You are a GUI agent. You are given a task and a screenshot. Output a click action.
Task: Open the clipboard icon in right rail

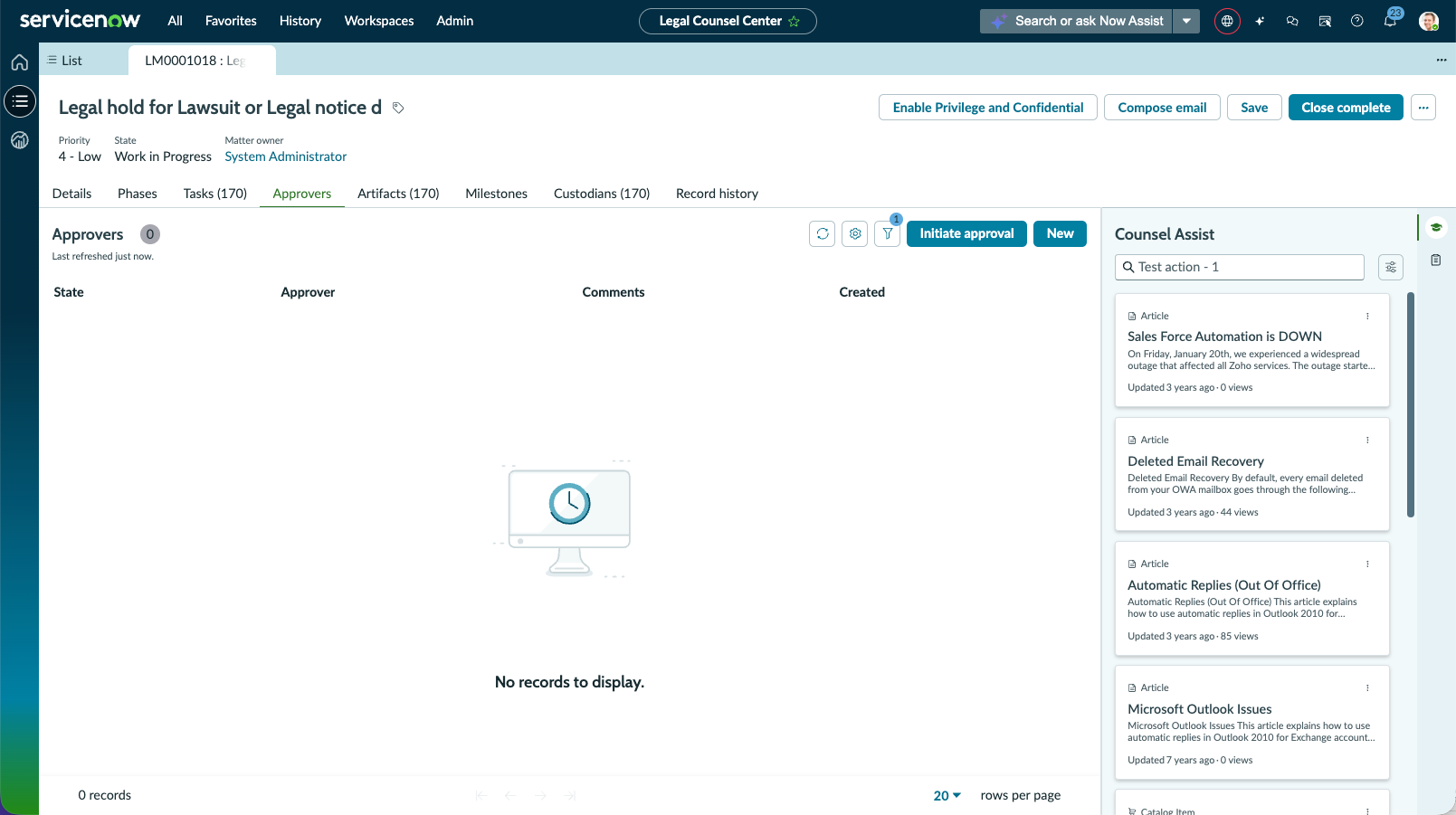(1436, 261)
